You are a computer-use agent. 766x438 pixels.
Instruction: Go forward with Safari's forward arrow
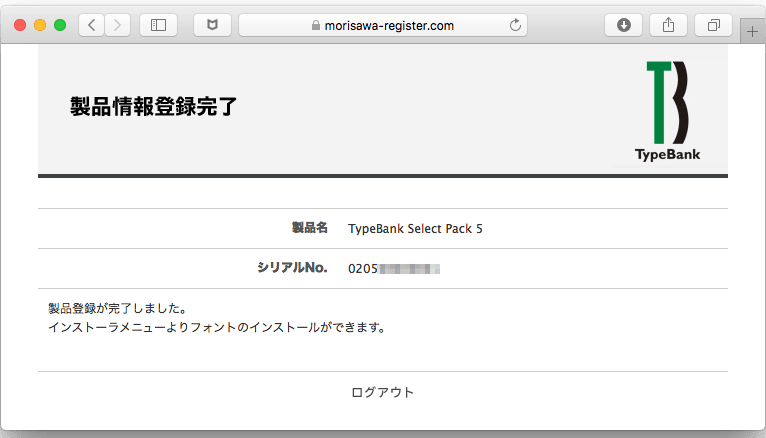(117, 25)
